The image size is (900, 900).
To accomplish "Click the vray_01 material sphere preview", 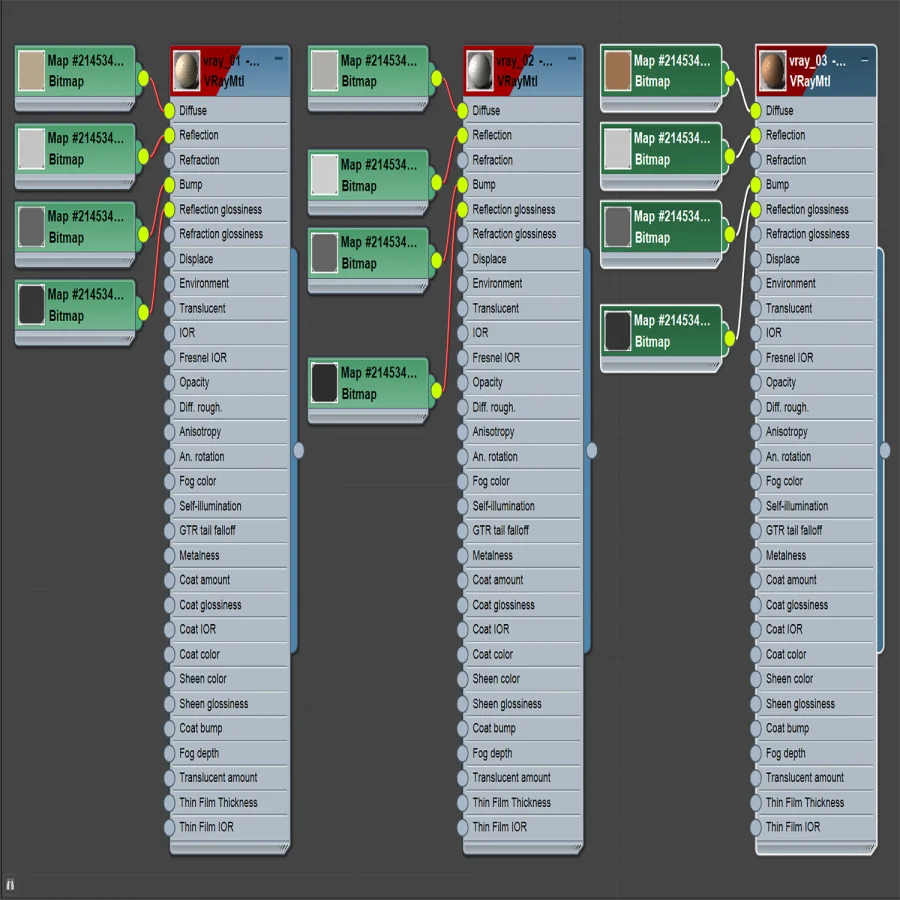I will [x=187, y=71].
